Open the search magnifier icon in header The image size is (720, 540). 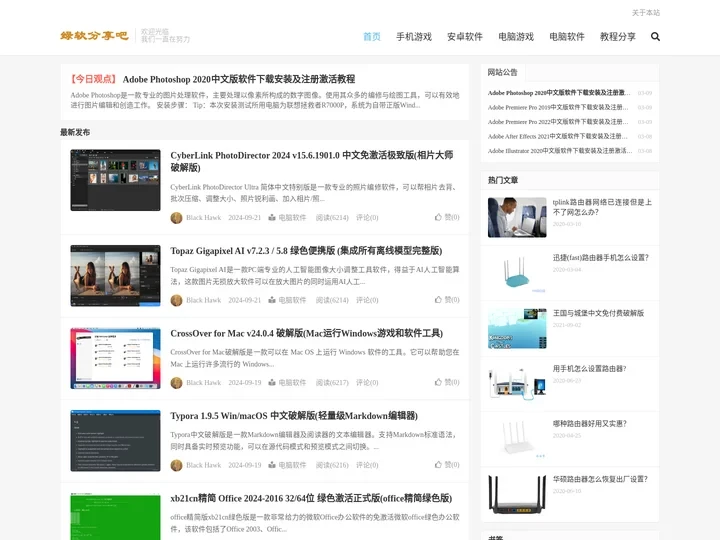click(x=655, y=37)
